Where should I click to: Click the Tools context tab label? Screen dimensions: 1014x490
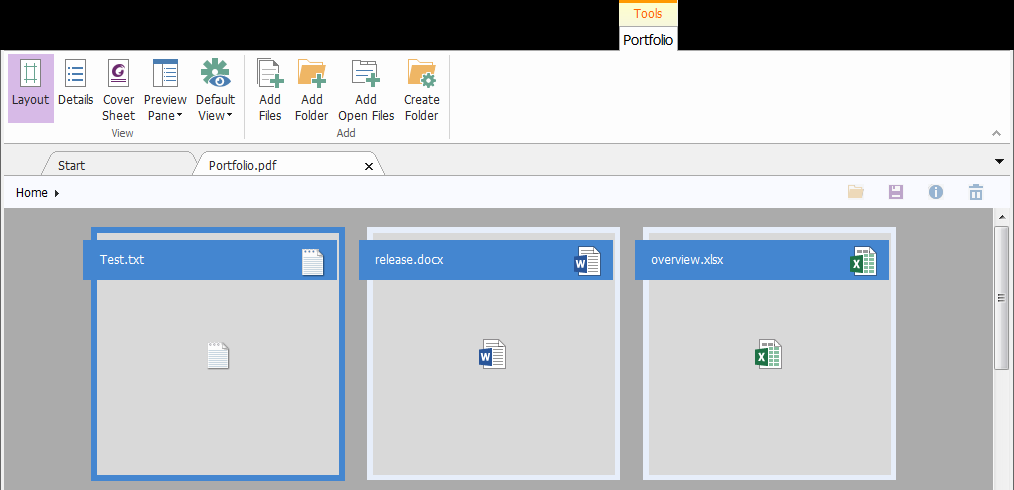(648, 14)
